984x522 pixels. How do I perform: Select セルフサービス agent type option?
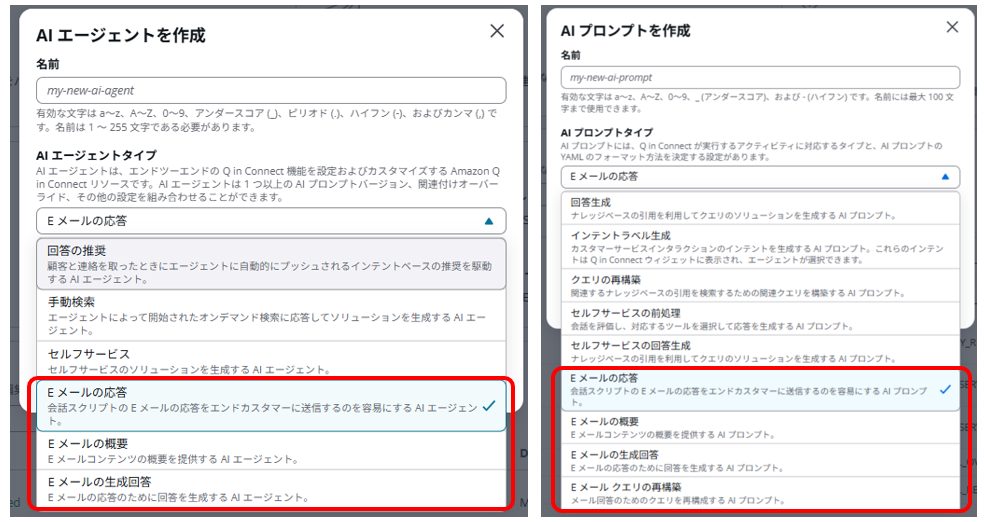click(270, 360)
